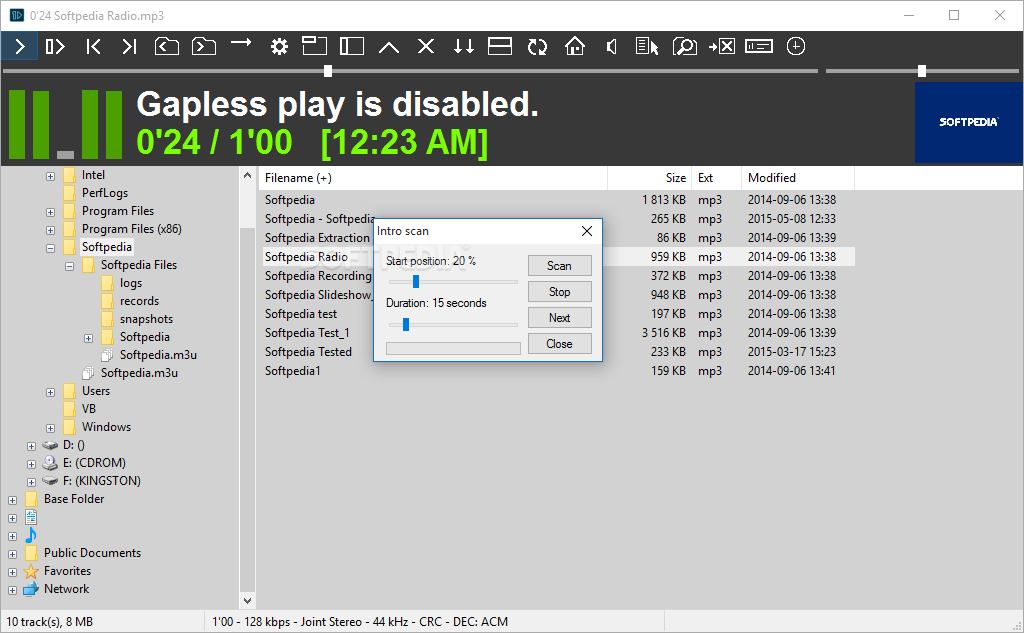Screen dimensions: 1024x633
Task: Click the X icon in the toolbar
Action: [426, 46]
